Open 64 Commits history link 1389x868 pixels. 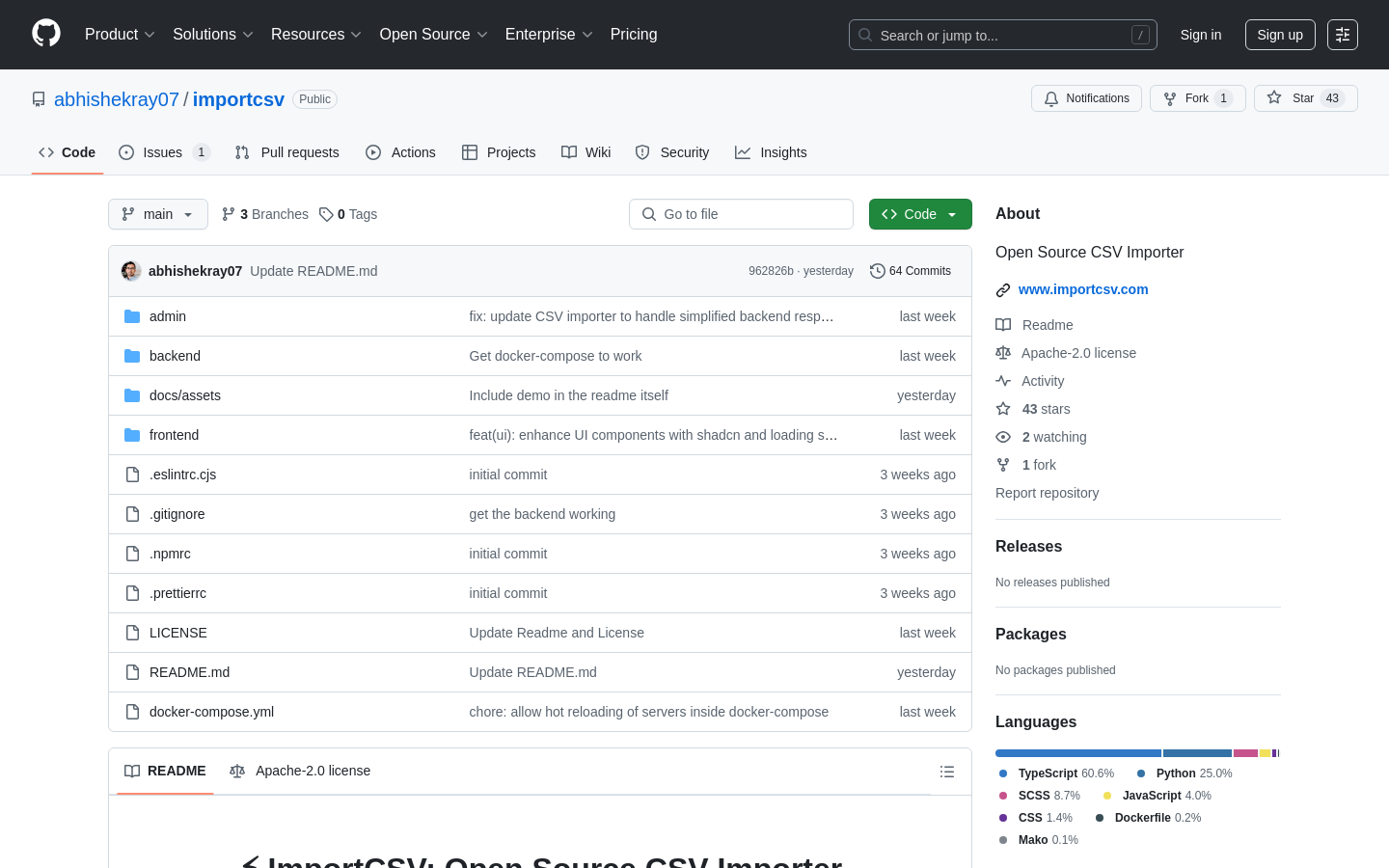click(911, 271)
